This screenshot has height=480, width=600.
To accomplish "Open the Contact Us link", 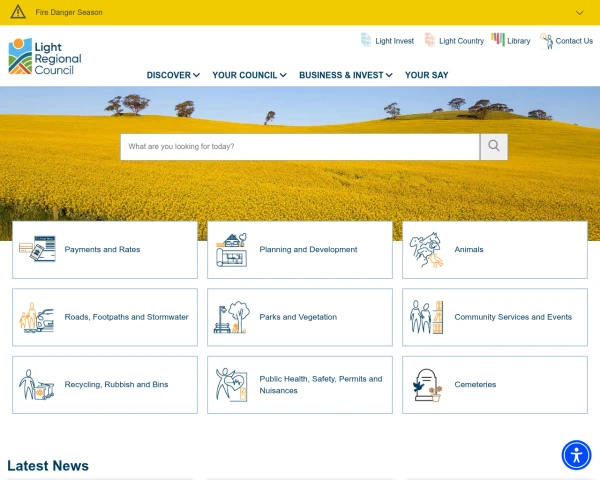I will coord(567,41).
